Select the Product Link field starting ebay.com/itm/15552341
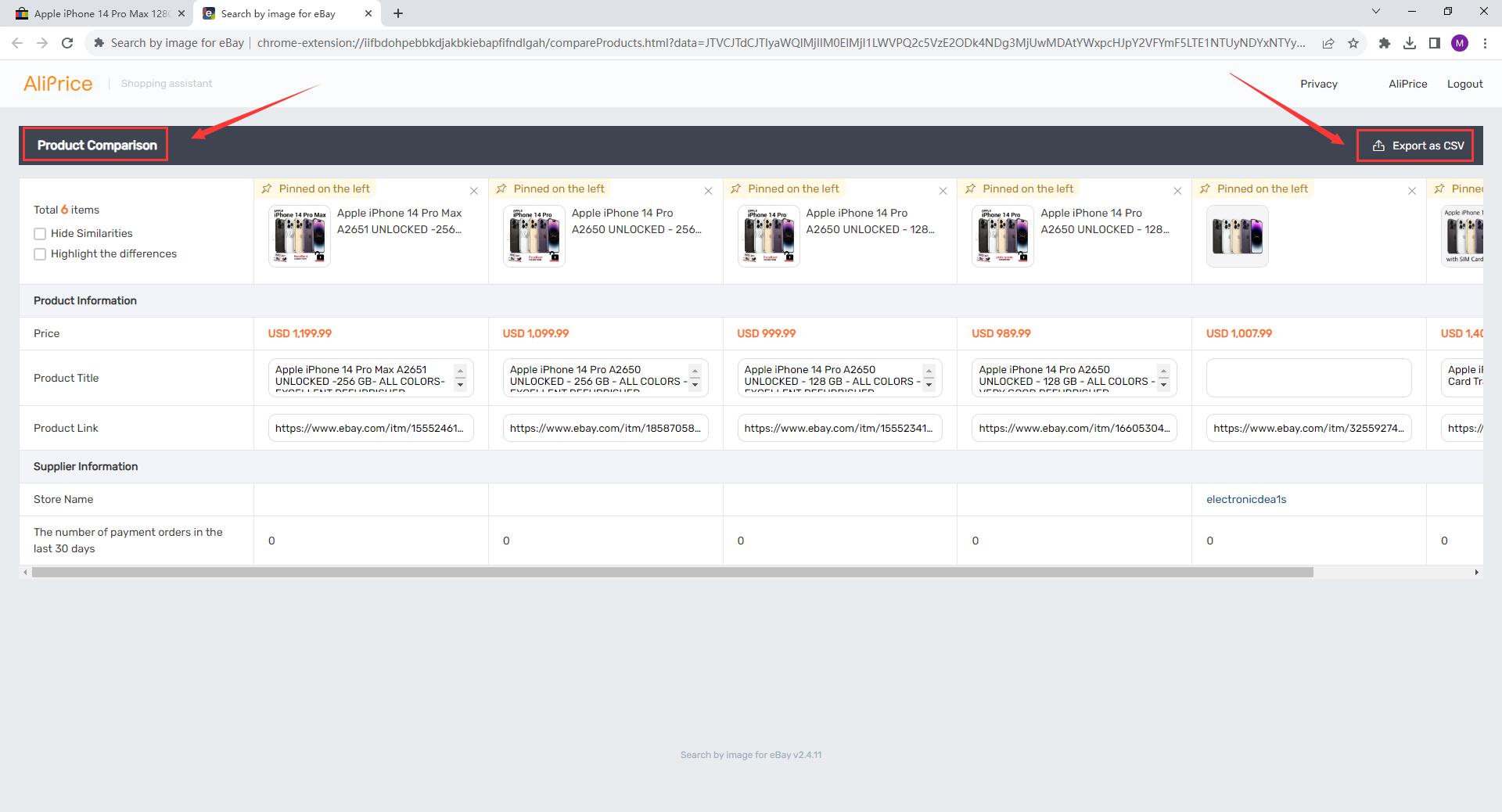Screen dimensions: 1502x812 coord(840,428)
